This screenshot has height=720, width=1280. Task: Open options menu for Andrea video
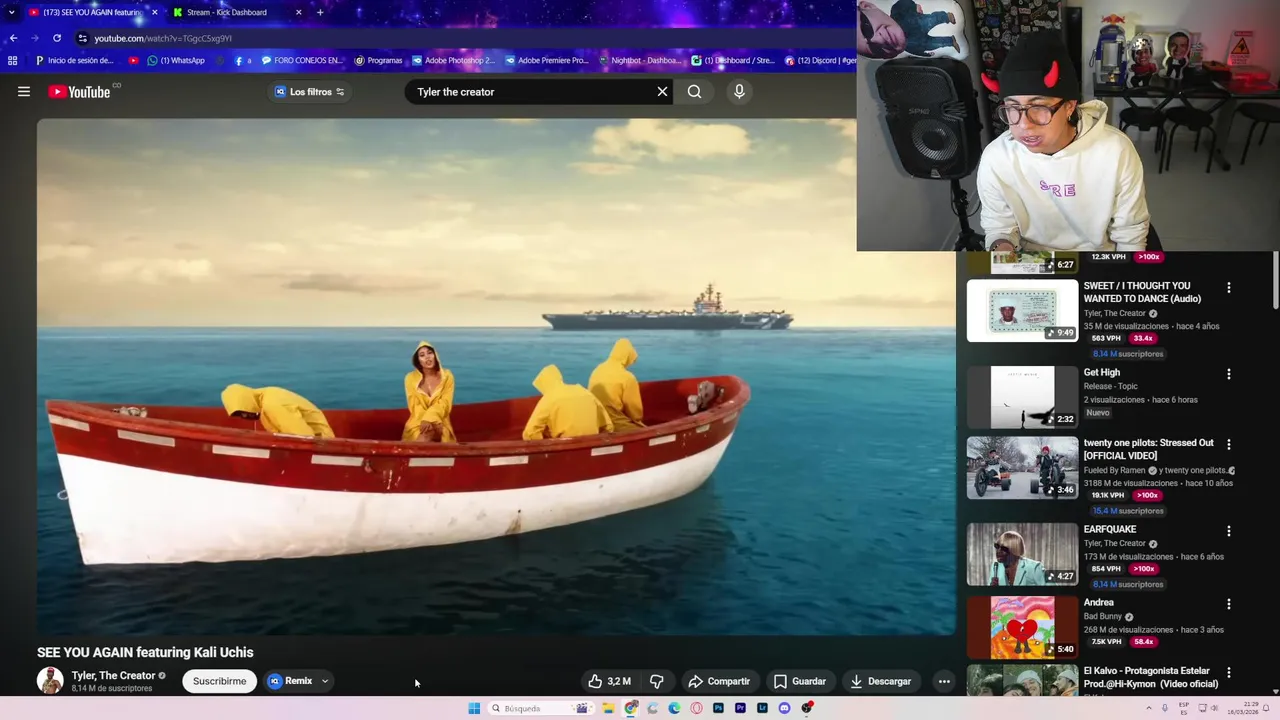point(1229,604)
